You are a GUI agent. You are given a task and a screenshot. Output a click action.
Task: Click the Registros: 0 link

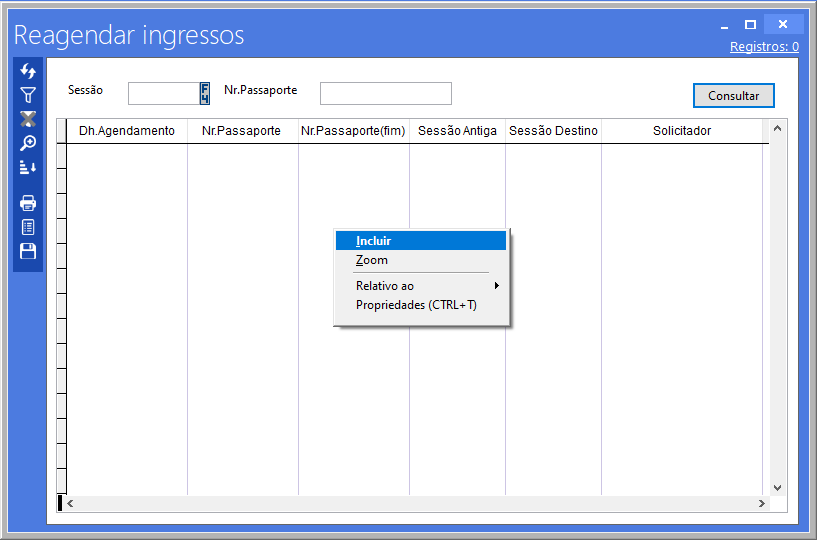coord(764,47)
